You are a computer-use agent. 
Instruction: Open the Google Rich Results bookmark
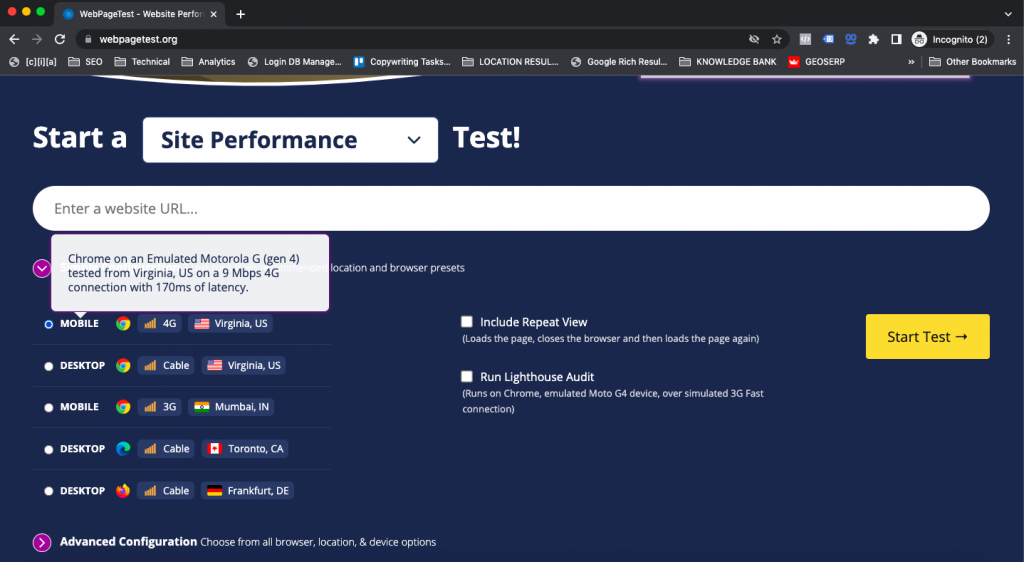[618, 62]
